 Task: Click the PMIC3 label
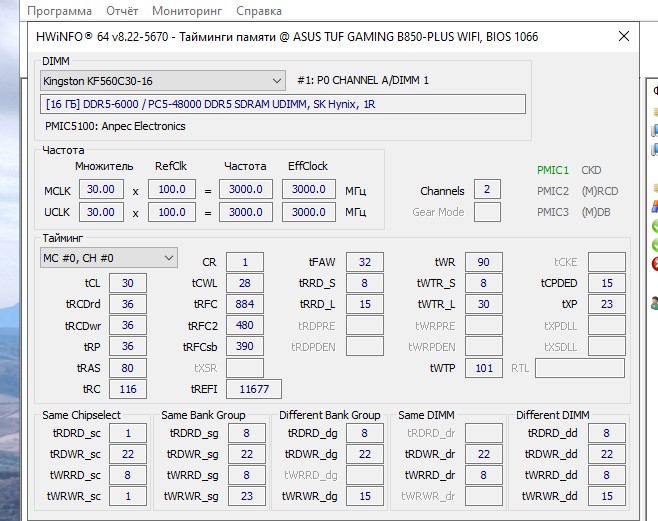coord(553,212)
